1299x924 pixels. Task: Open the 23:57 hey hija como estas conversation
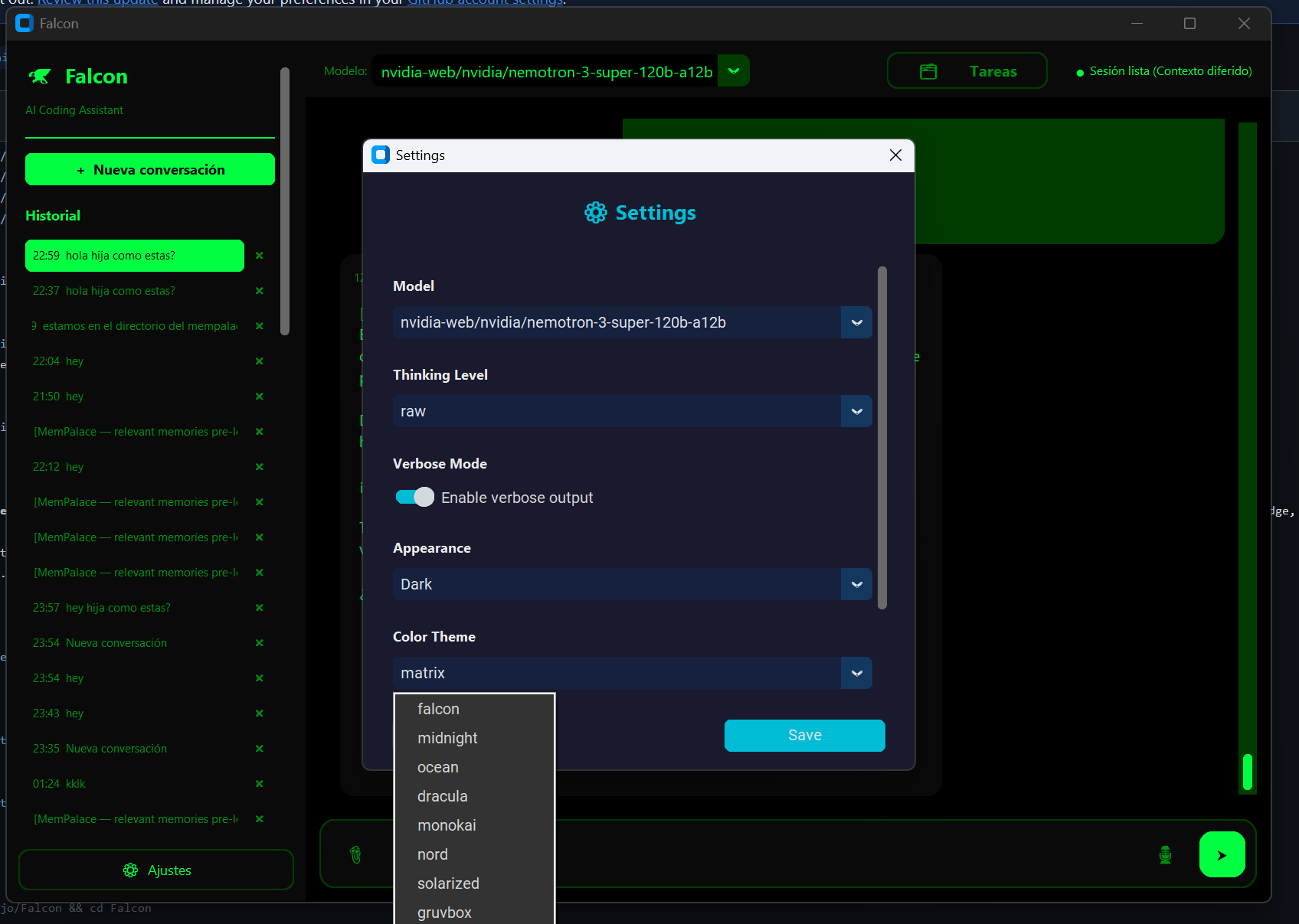pos(135,608)
